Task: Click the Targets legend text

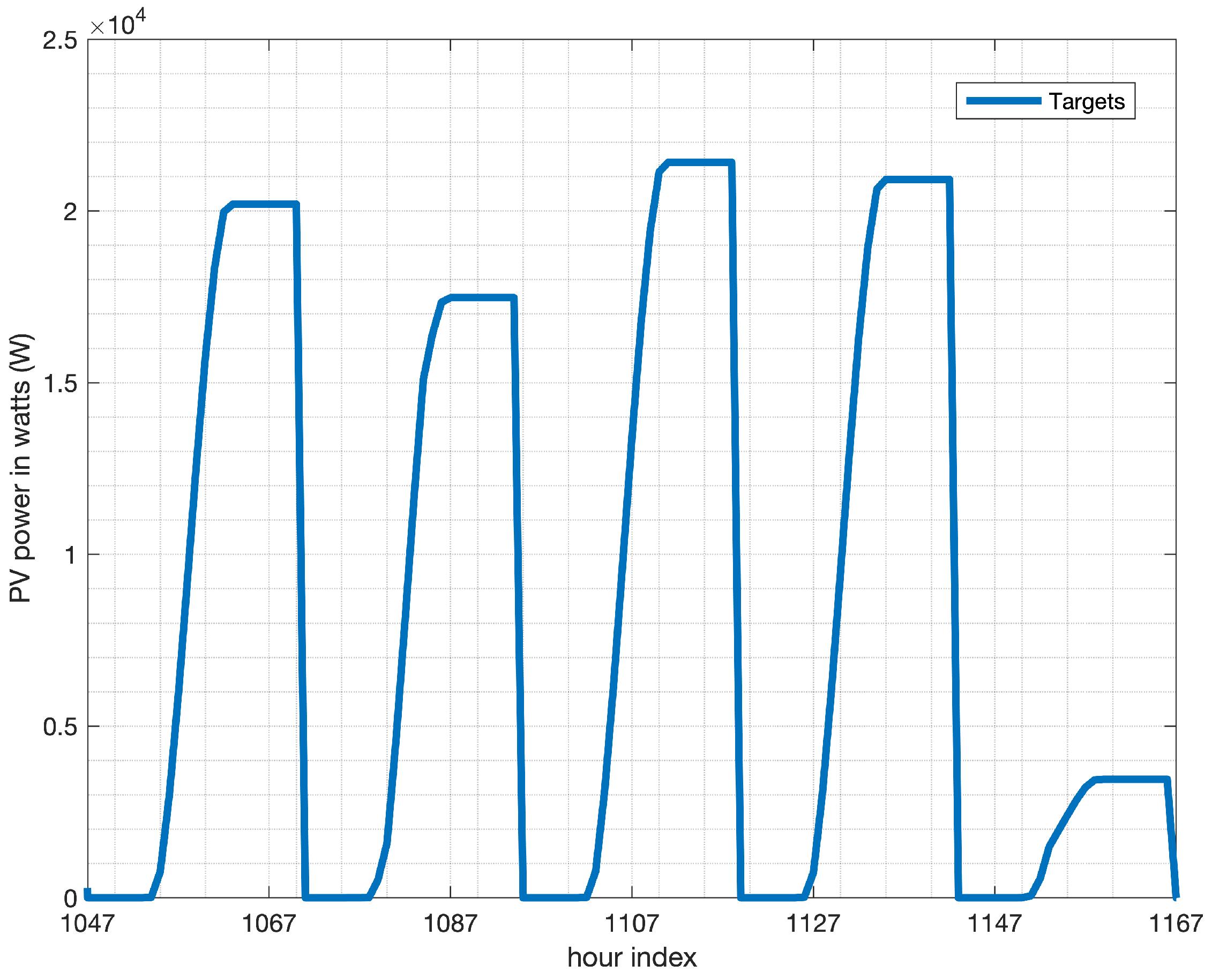Action: tap(1087, 102)
